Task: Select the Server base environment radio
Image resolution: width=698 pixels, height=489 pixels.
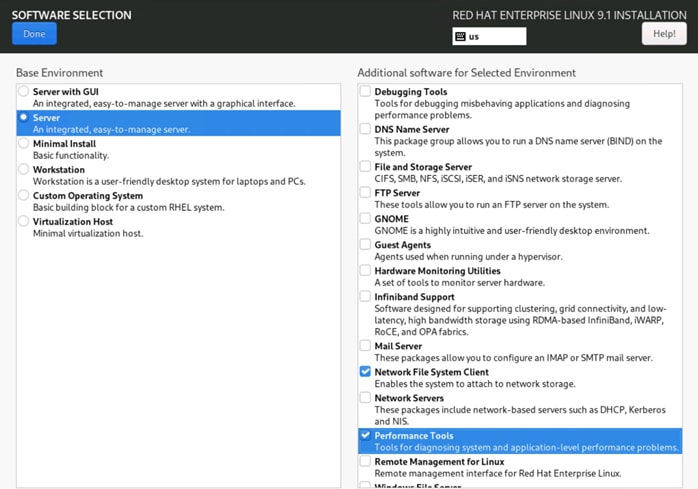Action: click(24, 117)
